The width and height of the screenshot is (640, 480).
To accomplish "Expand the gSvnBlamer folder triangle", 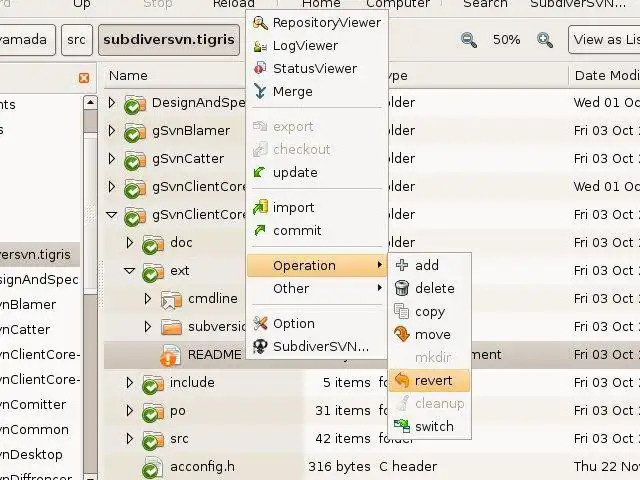I will [x=111, y=131].
